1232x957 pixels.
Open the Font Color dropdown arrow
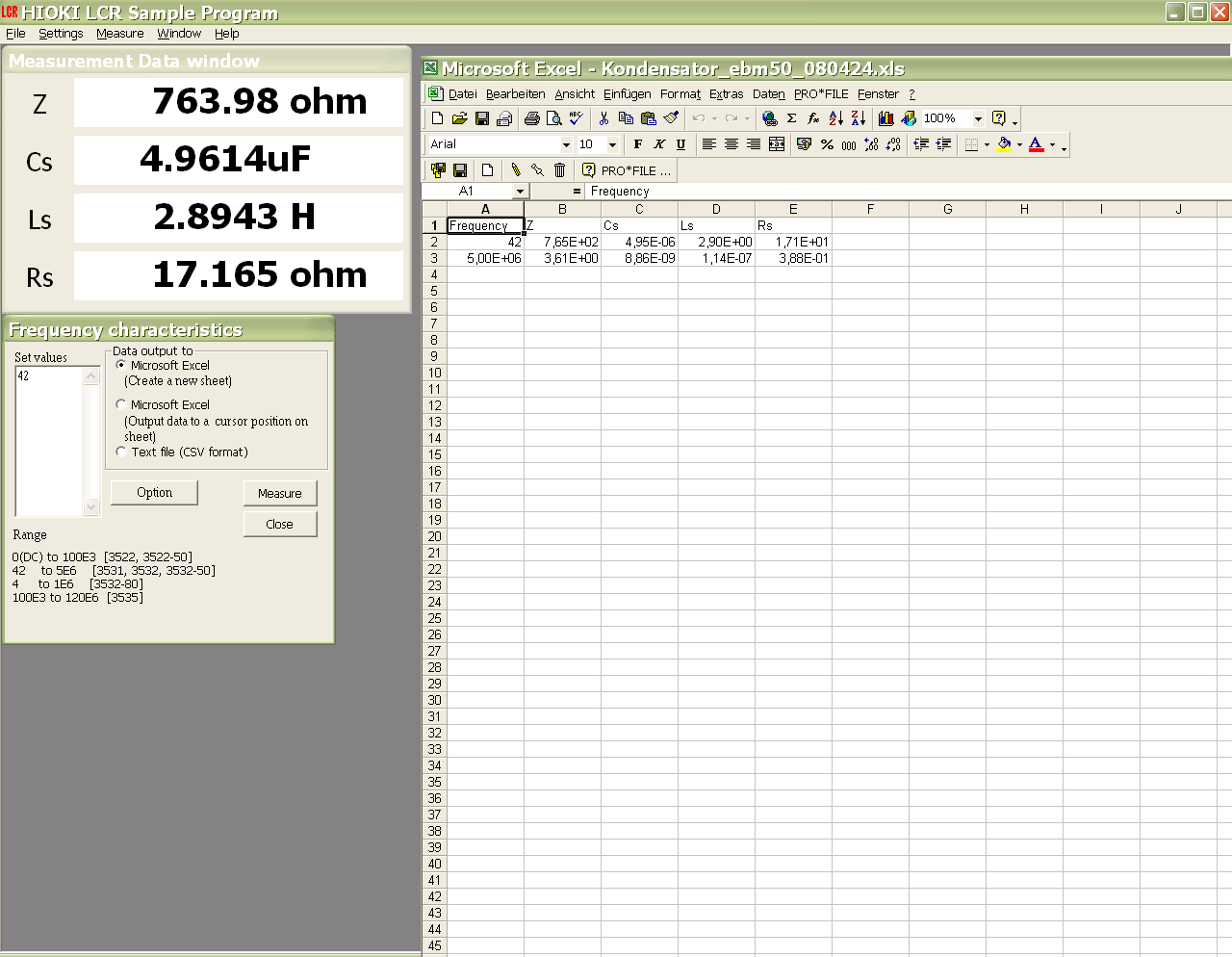(x=1052, y=144)
